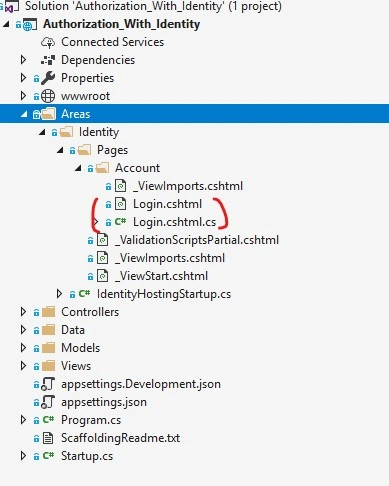Viewport: 389px width, 486px height.
Task: Click the Login.cshtml Razor file icon
Action: point(120,204)
